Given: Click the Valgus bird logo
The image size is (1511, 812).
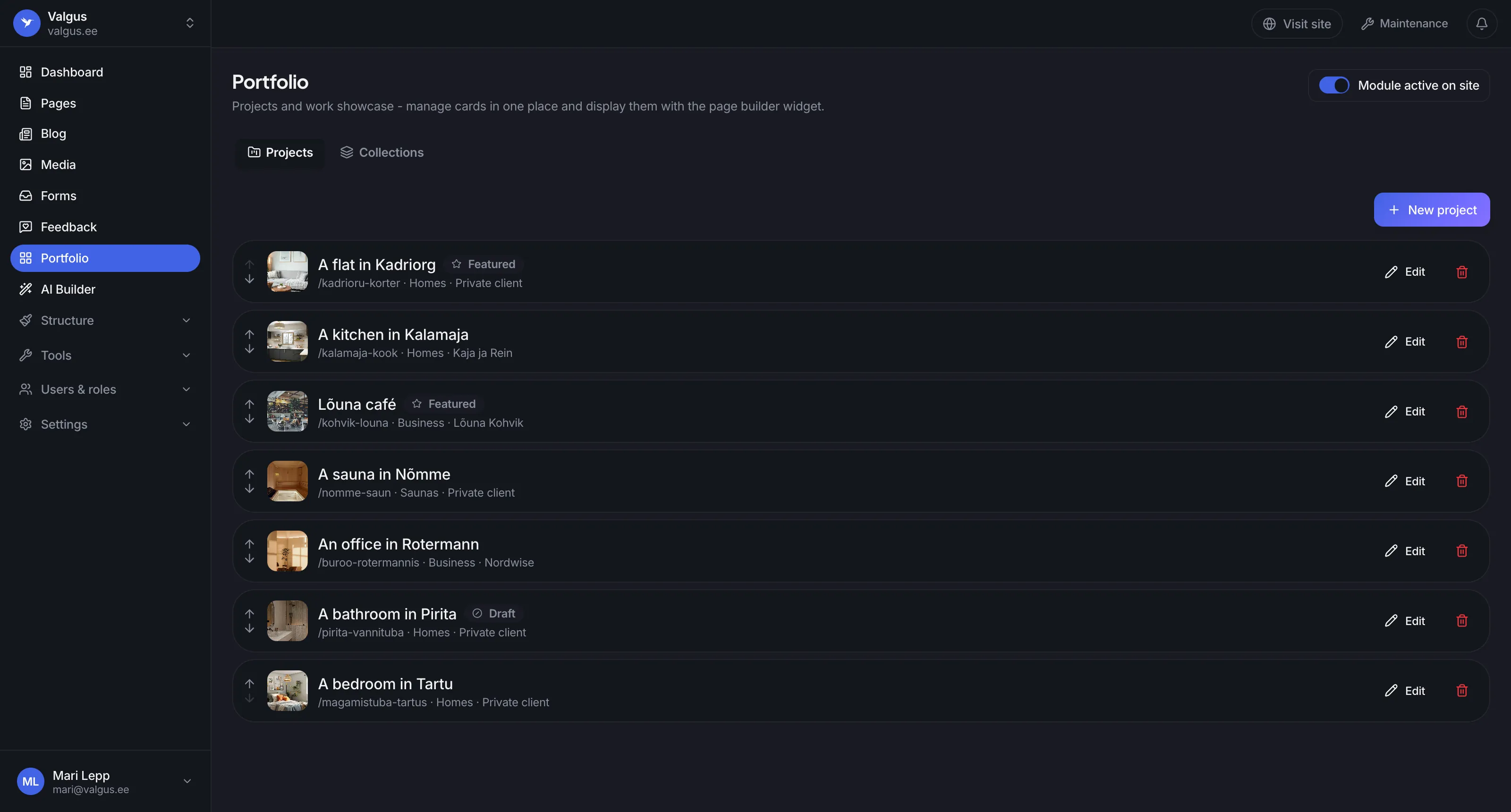Looking at the screenshot, I should coord(26,23).
